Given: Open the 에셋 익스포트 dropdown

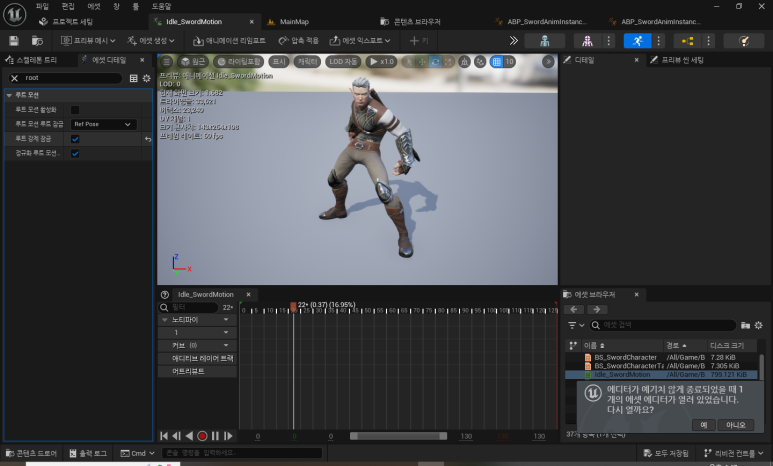Looking at the screenshot, I should pos(359,40).
